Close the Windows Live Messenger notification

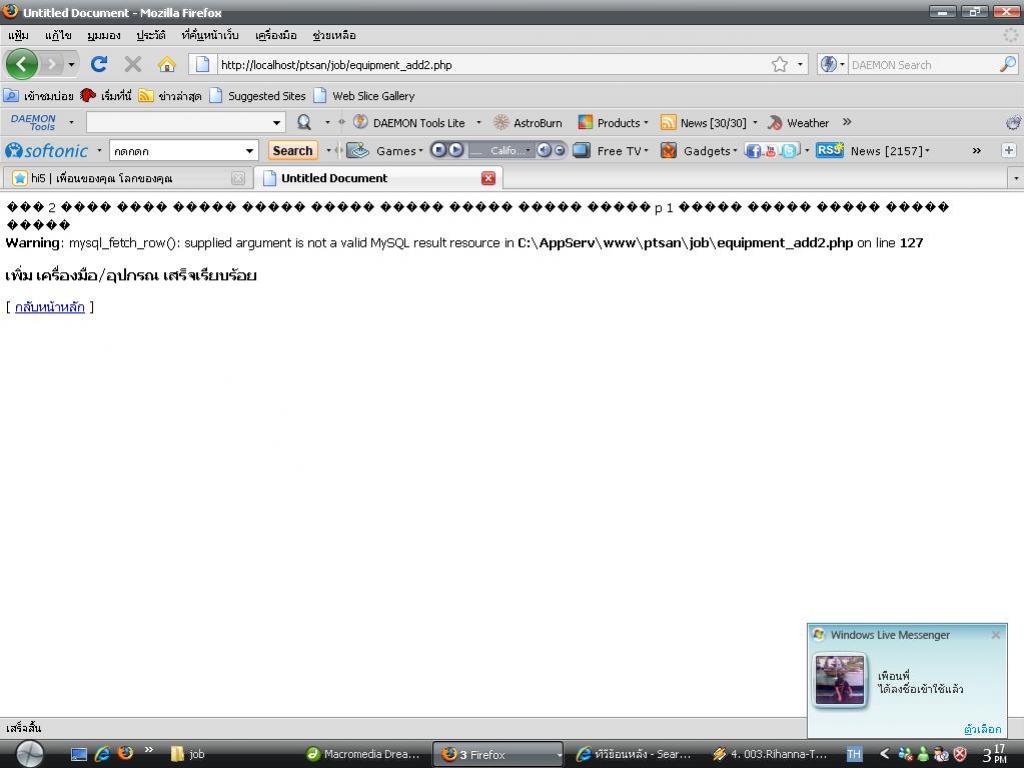(x=995, y=635)
